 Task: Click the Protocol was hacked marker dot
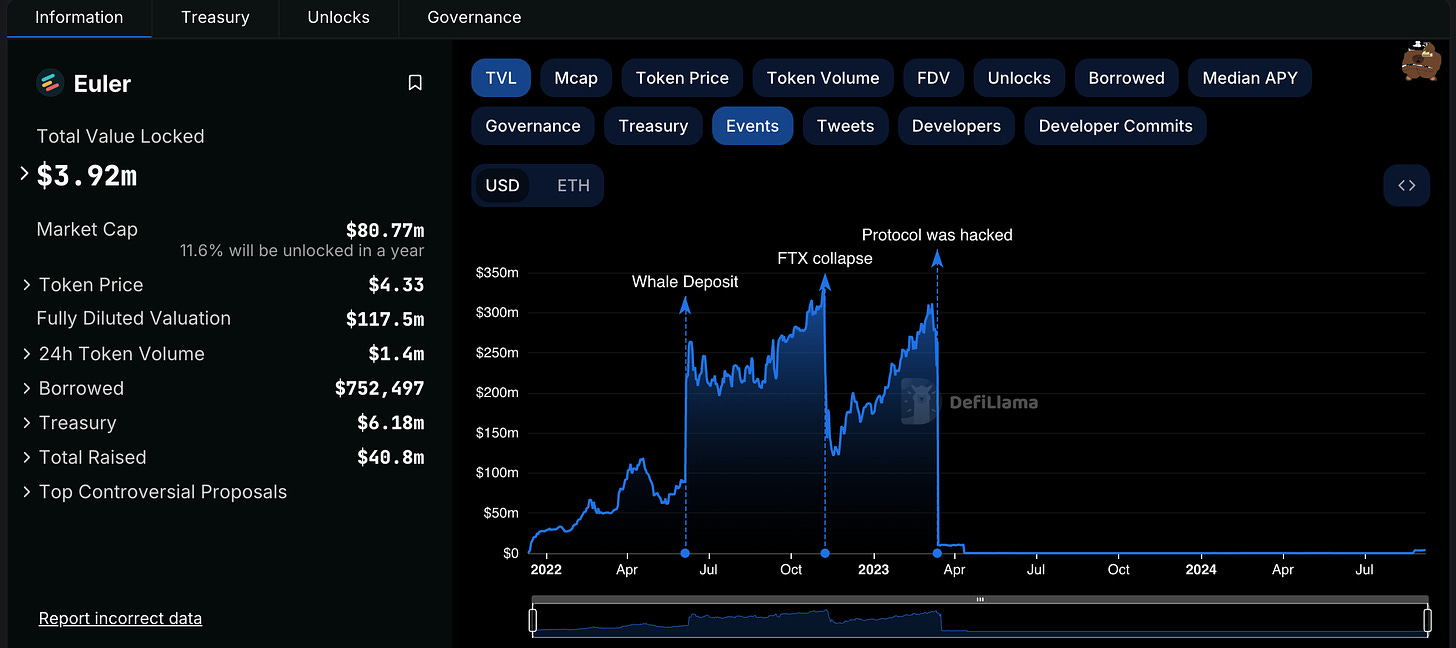[937, 553]
